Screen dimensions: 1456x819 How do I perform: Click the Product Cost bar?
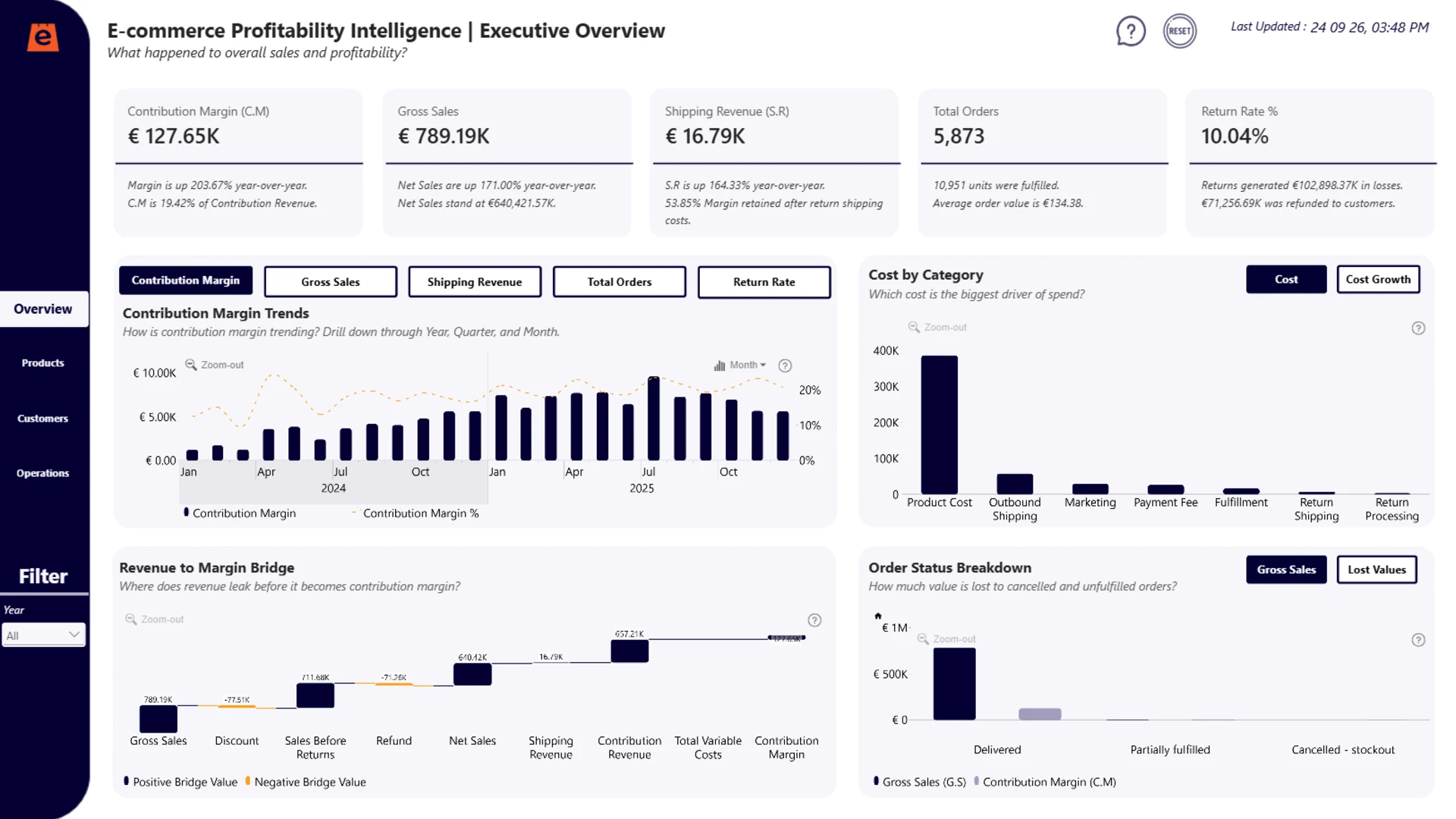click(939, 425)
